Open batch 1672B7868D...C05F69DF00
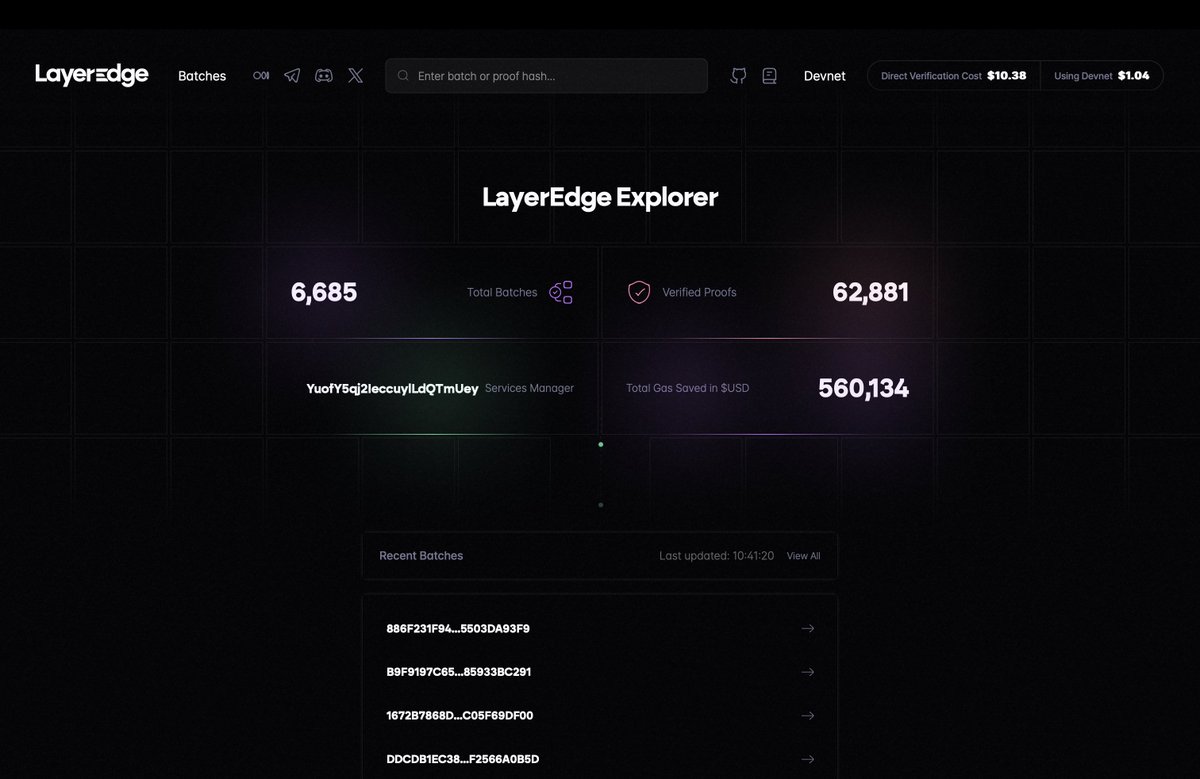Screen dimensions: 1200x779 pyautogui.click(x=460, y=716)
